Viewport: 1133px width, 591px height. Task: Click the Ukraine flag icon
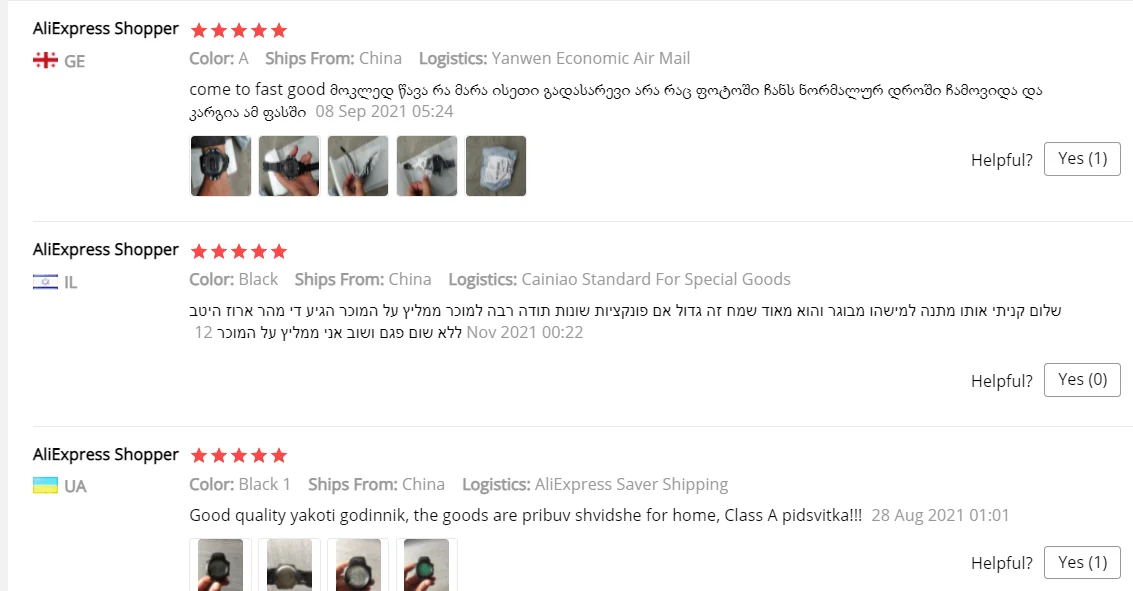(45, 486)
